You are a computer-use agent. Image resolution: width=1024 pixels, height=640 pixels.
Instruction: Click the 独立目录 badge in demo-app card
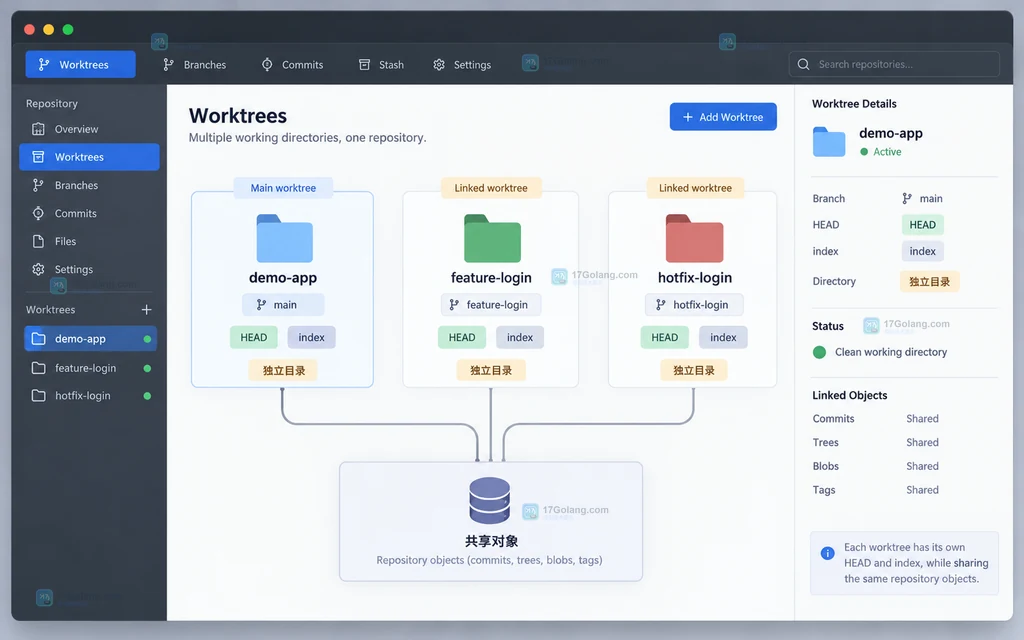click(283, 370)
